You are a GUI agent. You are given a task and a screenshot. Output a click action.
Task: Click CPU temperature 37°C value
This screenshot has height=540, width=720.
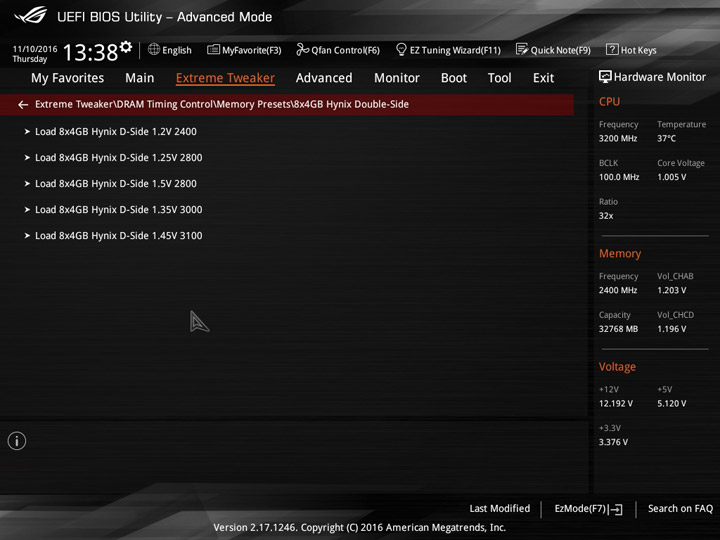tap(666, 138)
